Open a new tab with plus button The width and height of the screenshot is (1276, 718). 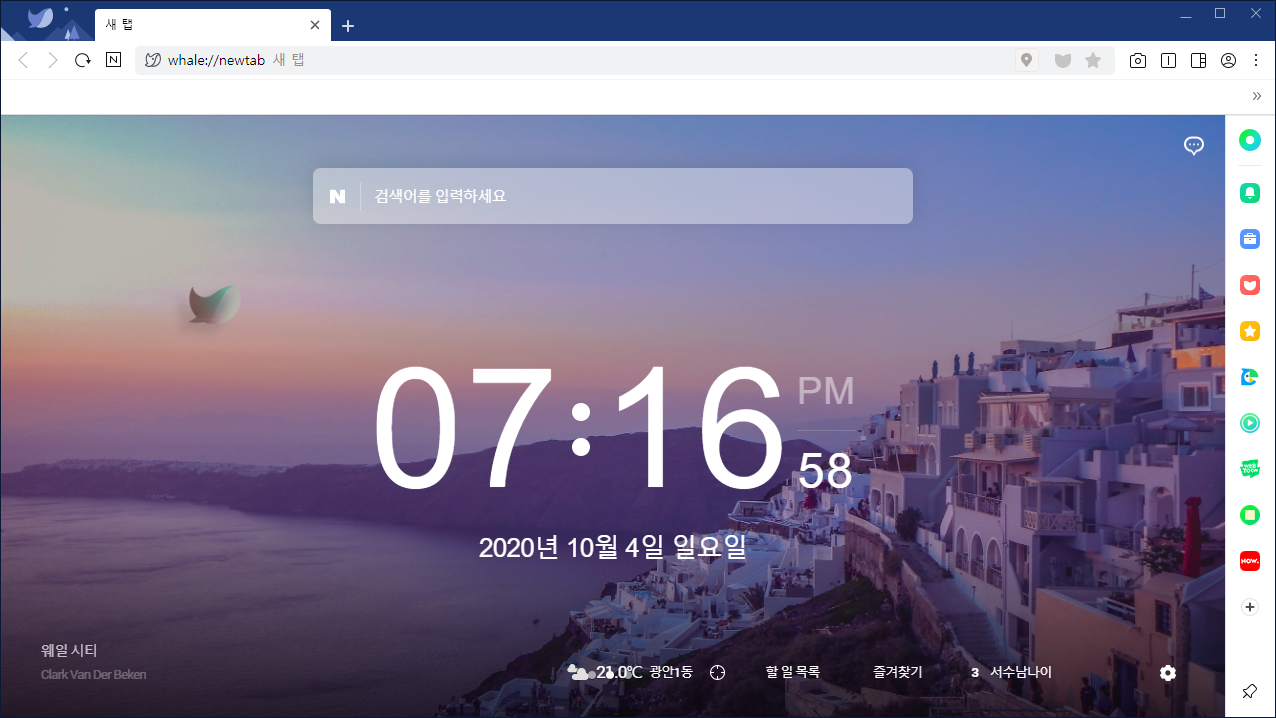348,26
